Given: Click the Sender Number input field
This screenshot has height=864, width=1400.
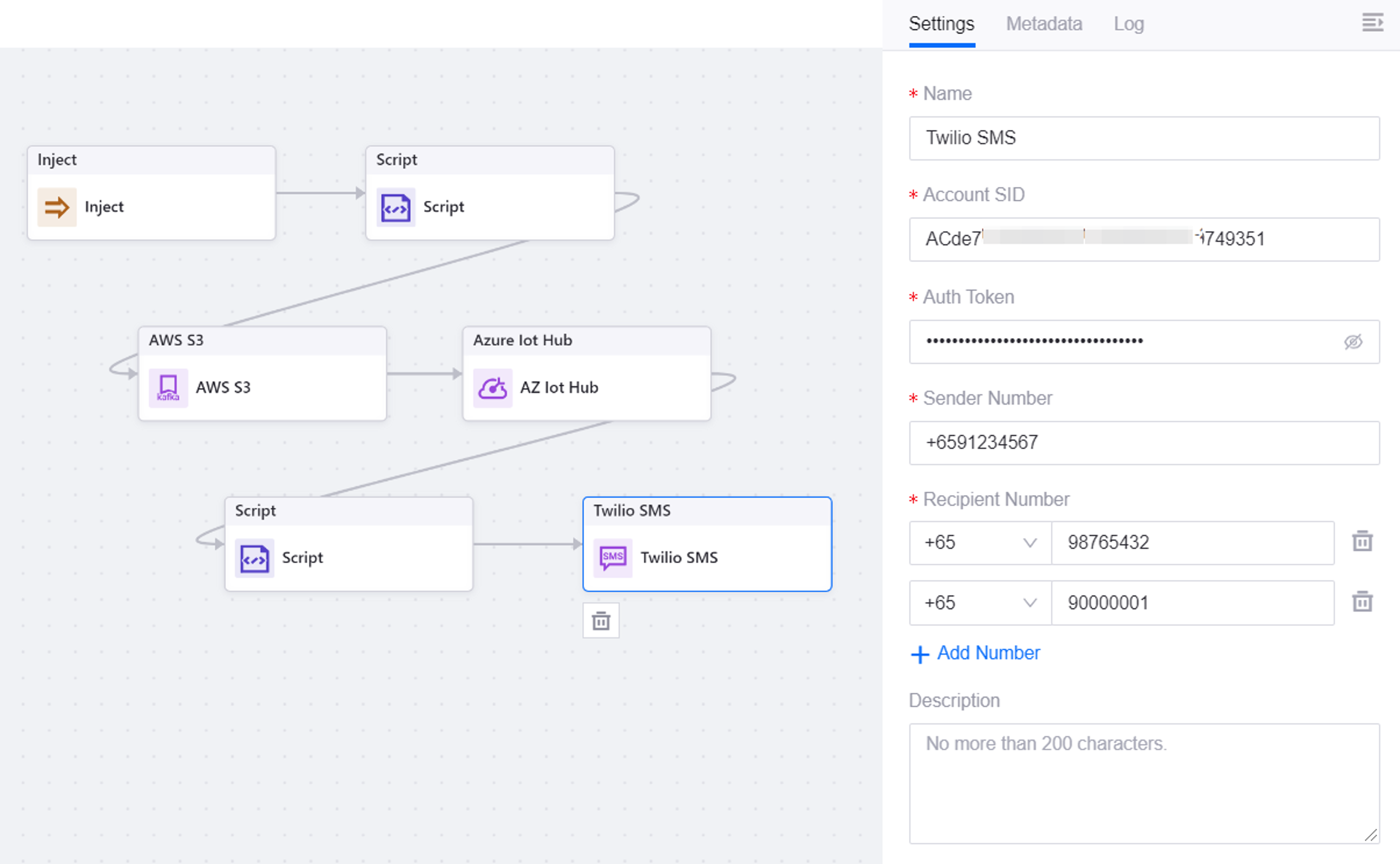Looking at the screenshot, I should coord(1143,443).
